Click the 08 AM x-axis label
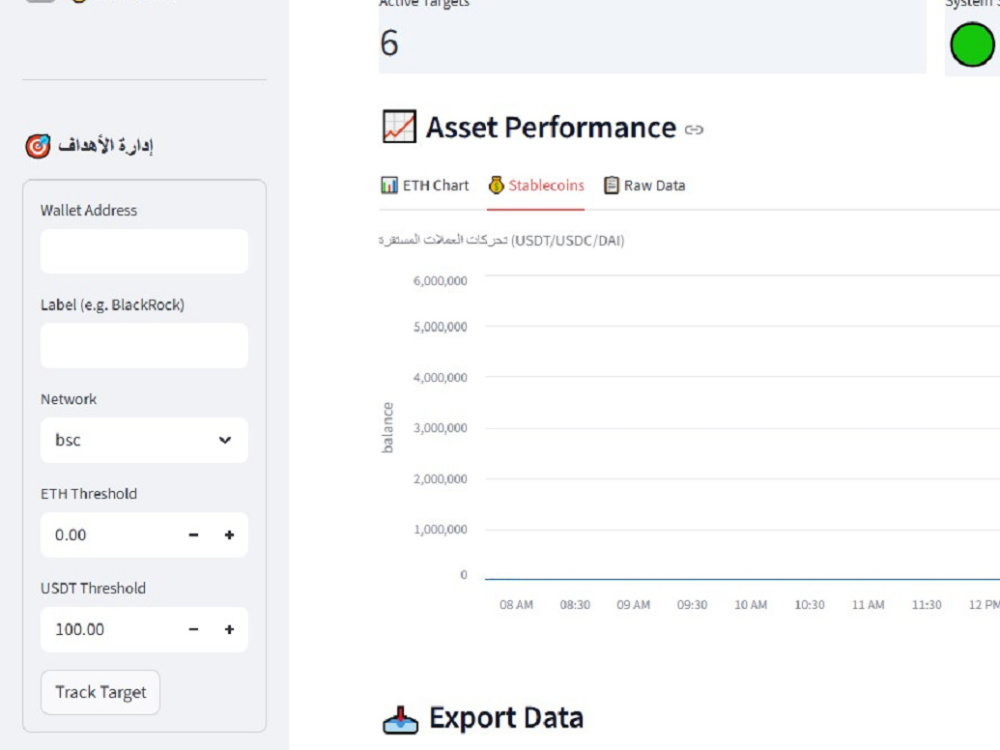The image size is (1000, 750). pyautogui.click(x=516, y=605)
